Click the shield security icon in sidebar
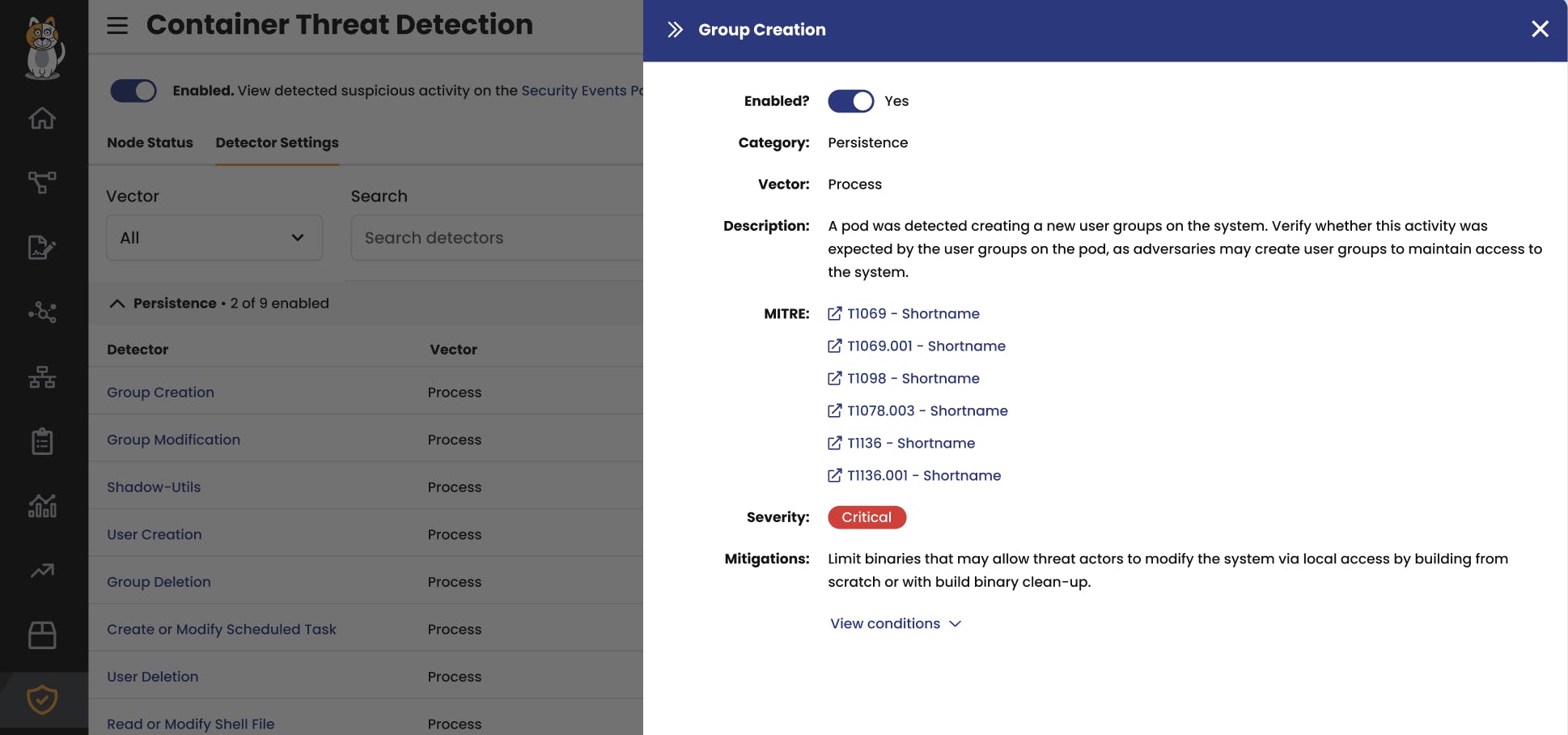Viewport: 1568px width, 735px height. (x=42, y=699)
